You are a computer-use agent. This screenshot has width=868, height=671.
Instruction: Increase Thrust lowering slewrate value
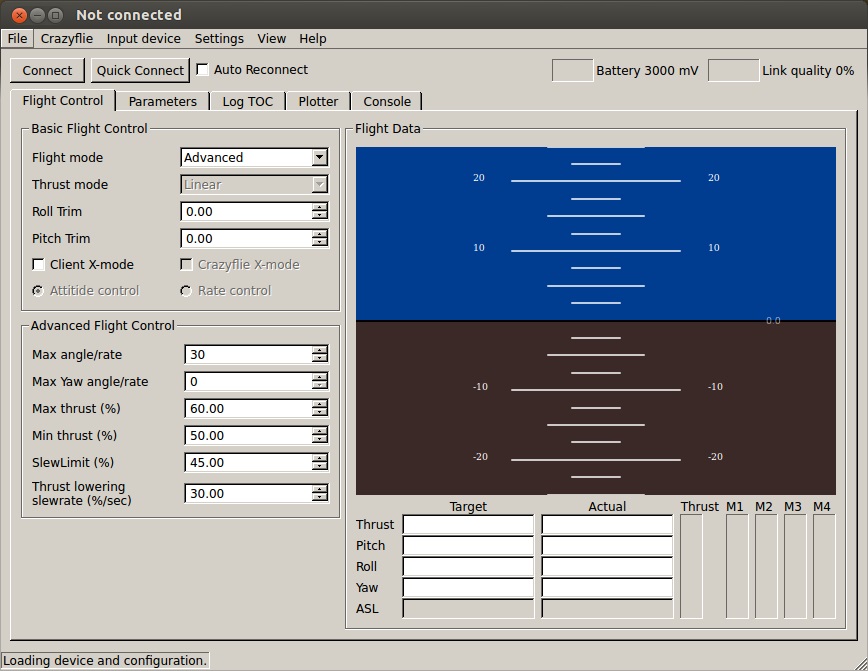coord(319,489)
